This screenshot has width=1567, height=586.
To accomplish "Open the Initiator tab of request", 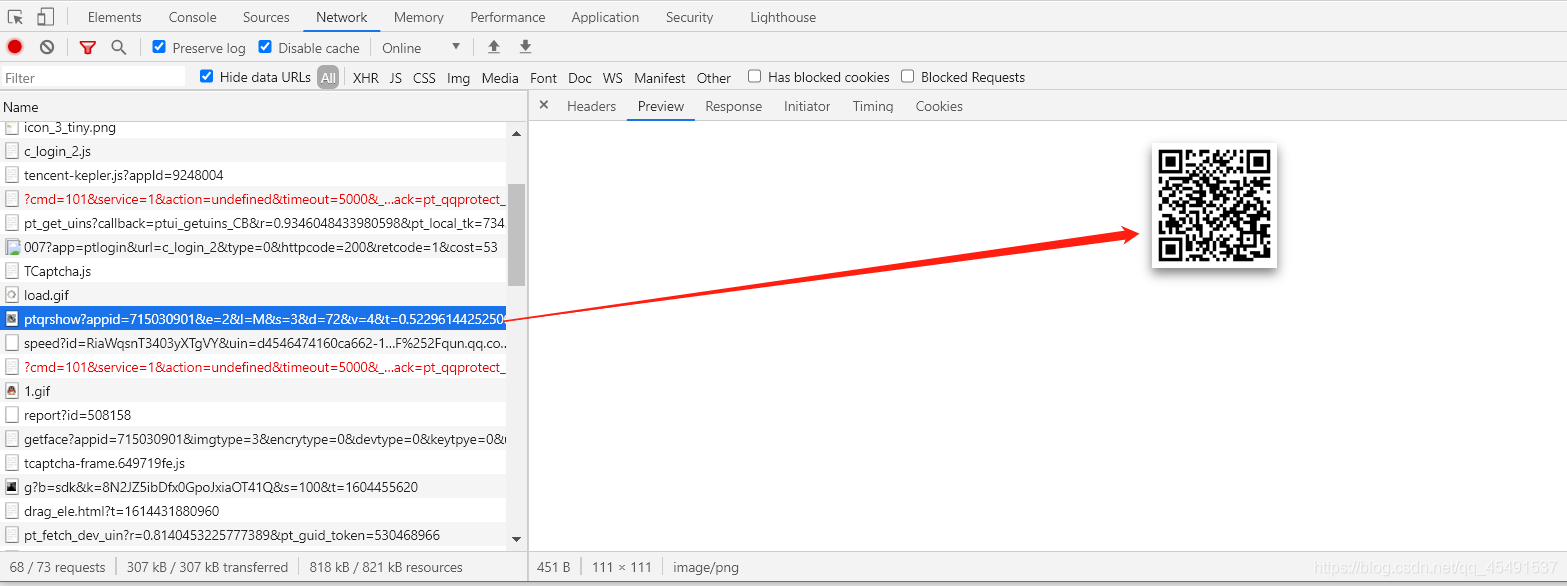I will (807, 106).
